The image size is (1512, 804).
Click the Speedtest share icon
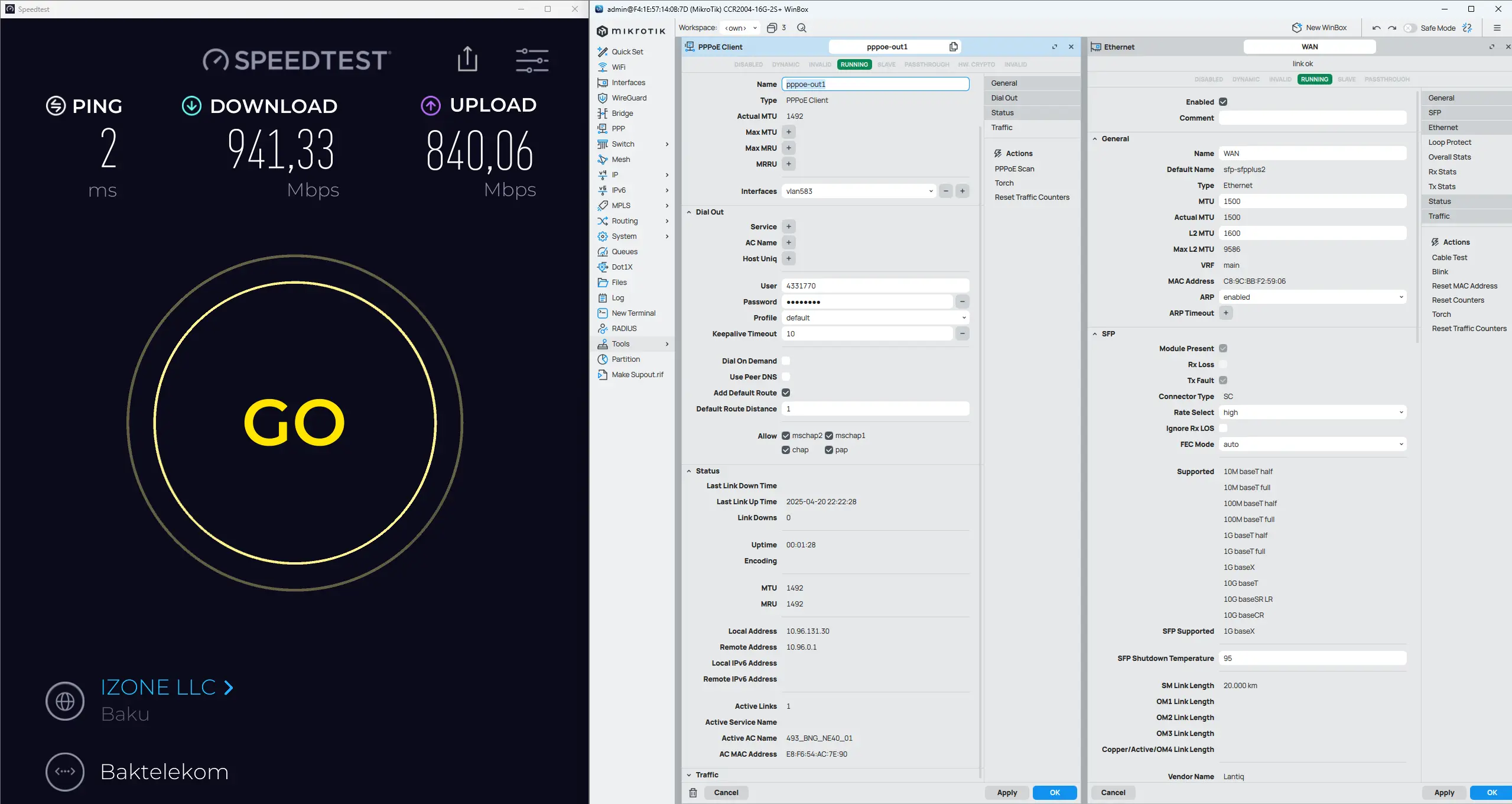click(467, 59)
